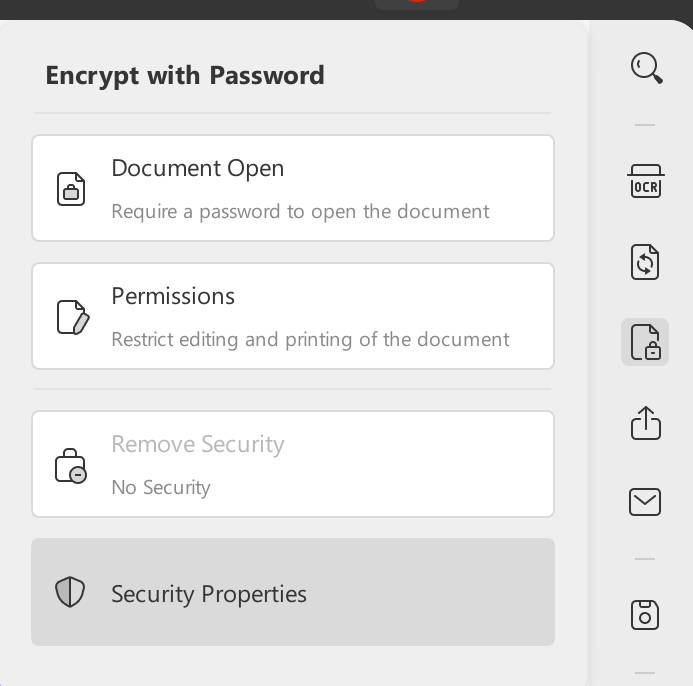This screenshot has width=693, height=686.
Task: Click "Restrict editing and printing" description
Action: (x=310, y=340)
